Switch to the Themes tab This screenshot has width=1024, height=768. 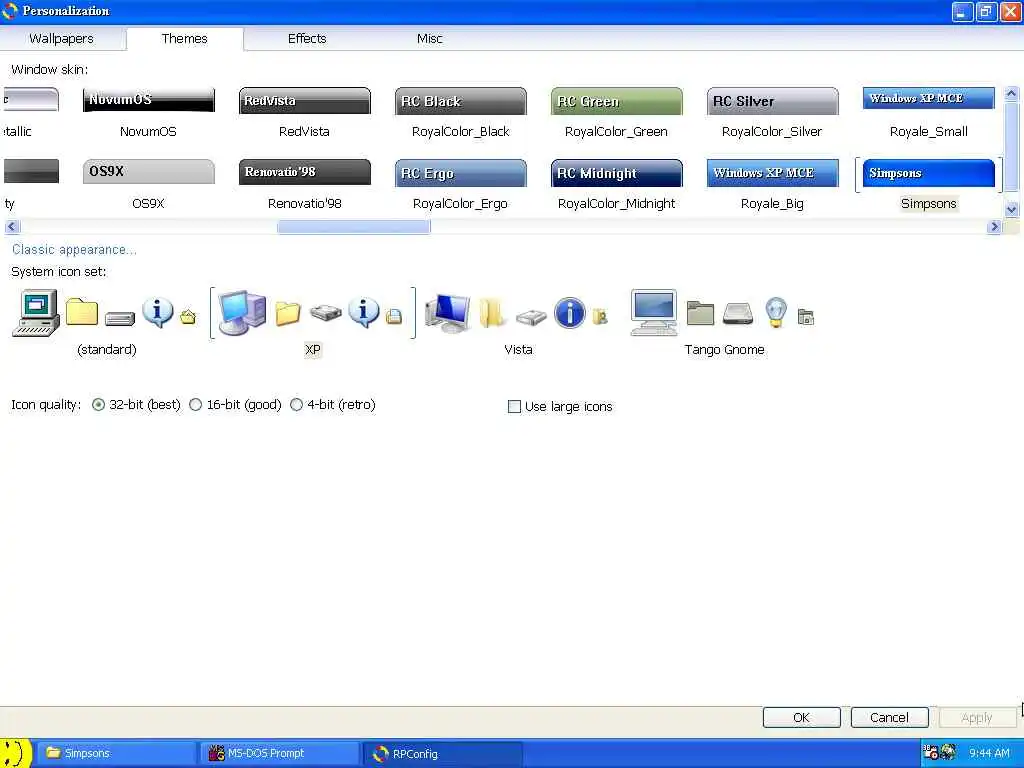coord(185,39)
